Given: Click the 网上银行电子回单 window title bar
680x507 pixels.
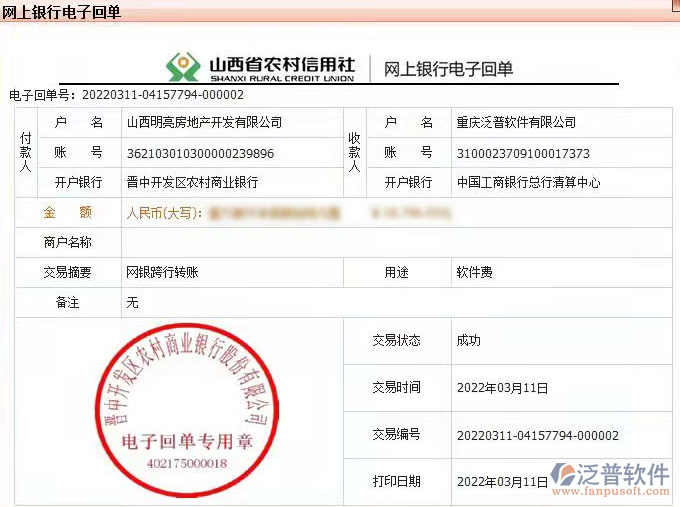Looking at the screenshot, I should point(62,11).
